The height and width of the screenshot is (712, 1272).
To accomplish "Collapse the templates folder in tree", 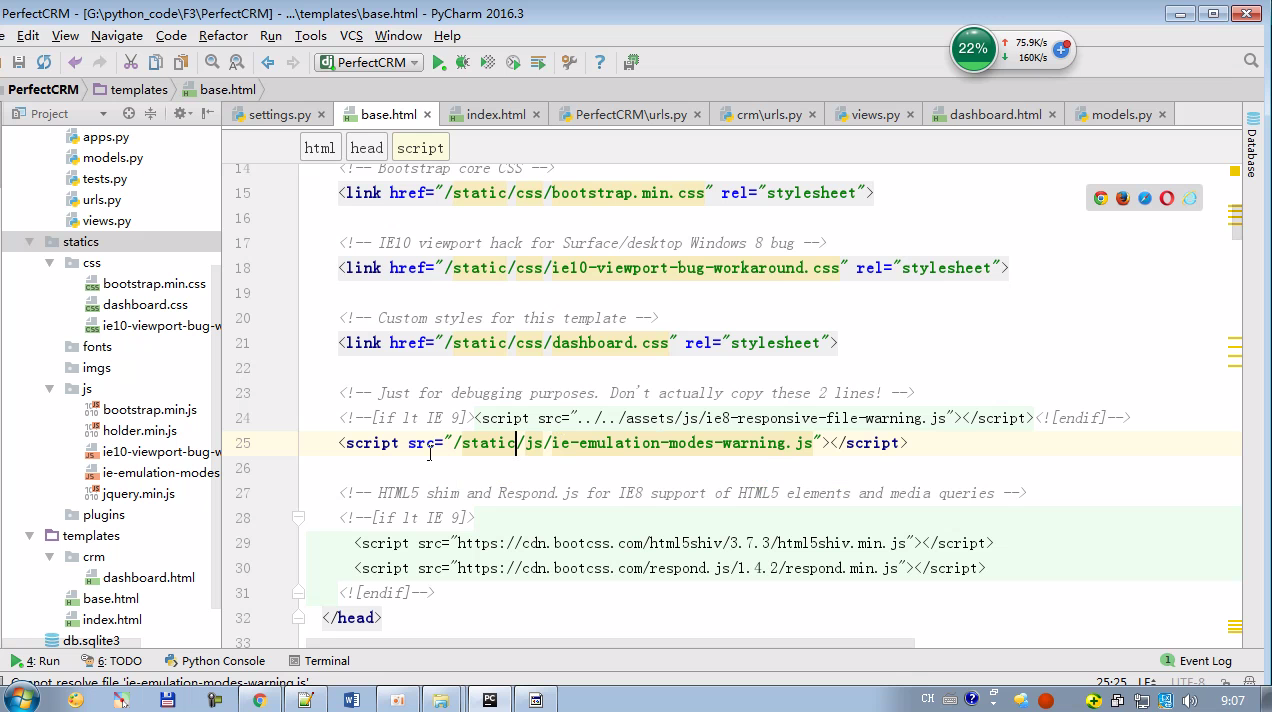I will [x=30, y=536].
